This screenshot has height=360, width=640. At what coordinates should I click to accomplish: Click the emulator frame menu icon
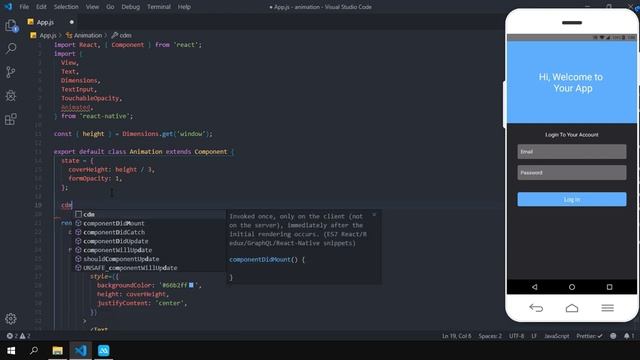607,308
